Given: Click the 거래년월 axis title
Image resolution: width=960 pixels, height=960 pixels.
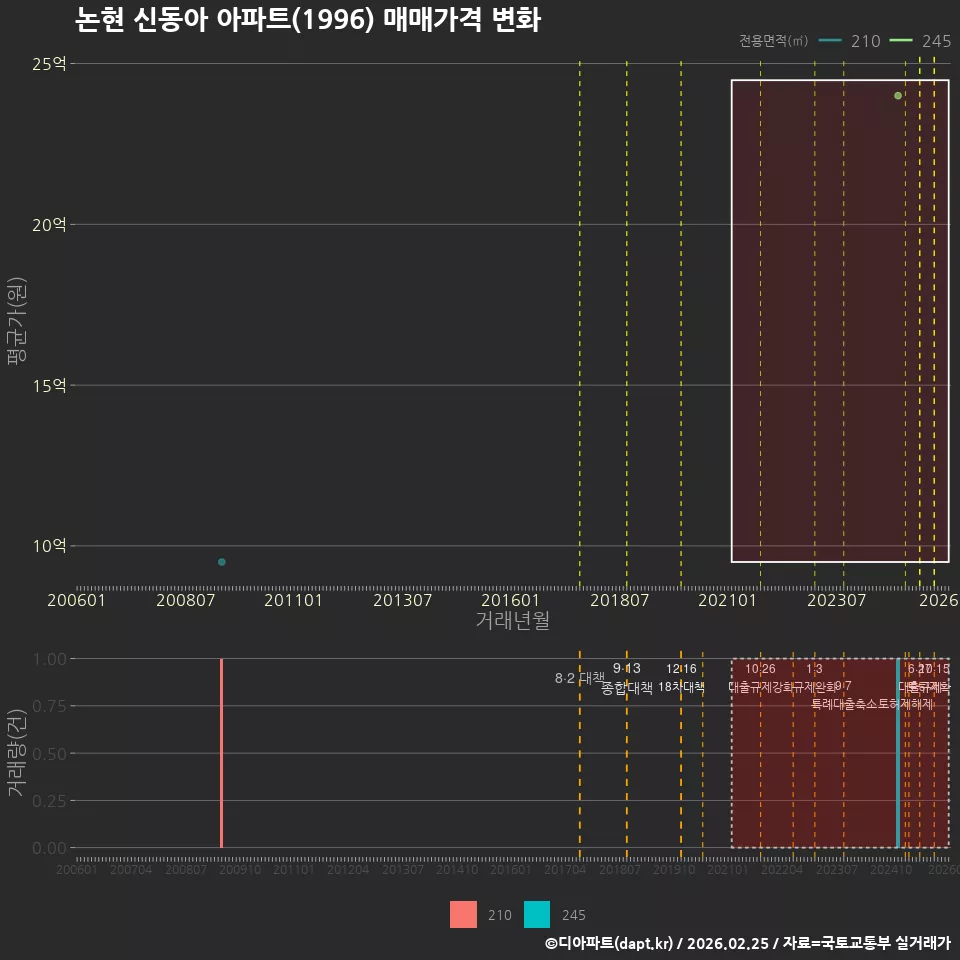Looking at the screenshot, I should (512, 620).
